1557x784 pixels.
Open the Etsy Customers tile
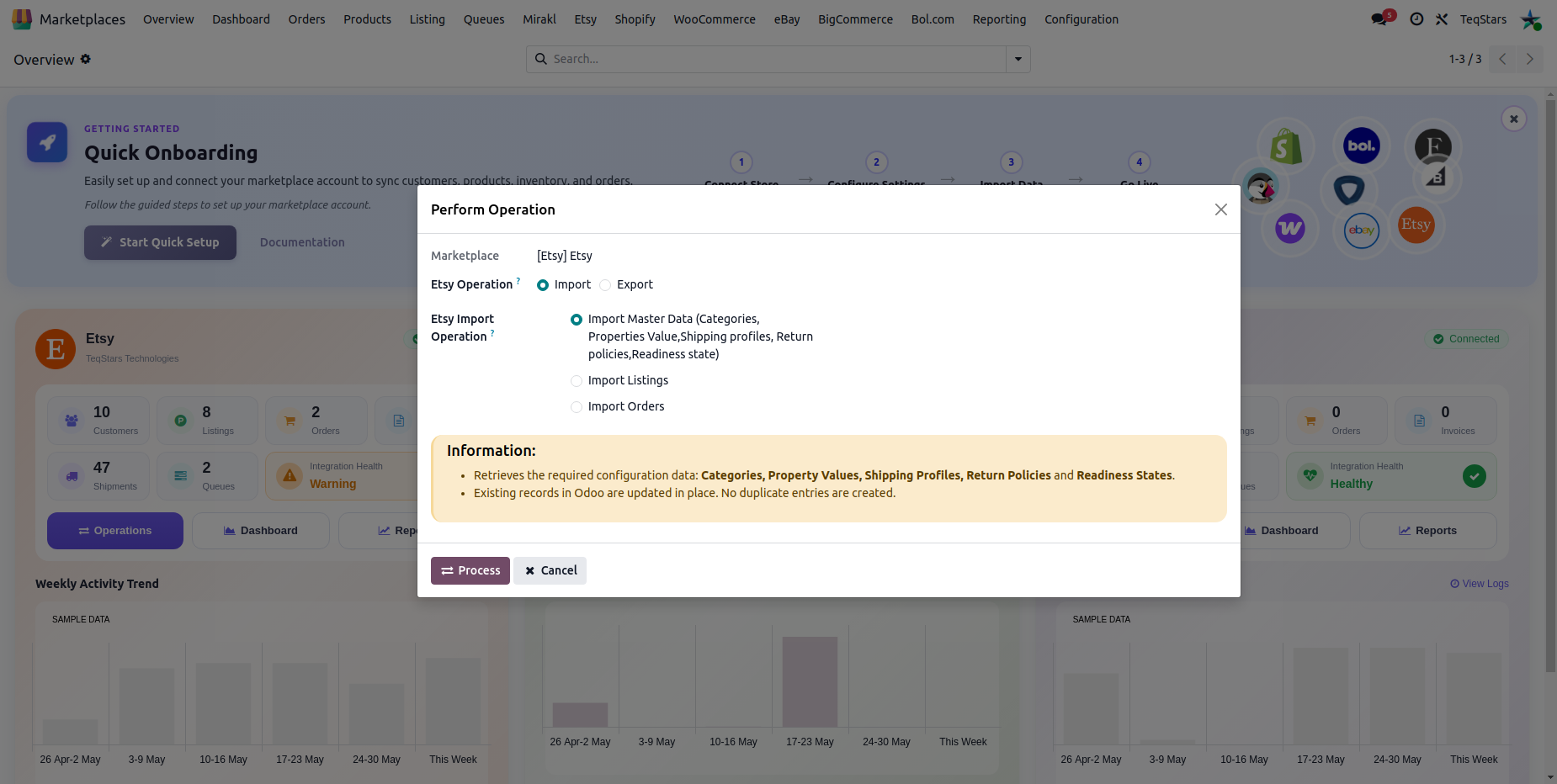98,421
